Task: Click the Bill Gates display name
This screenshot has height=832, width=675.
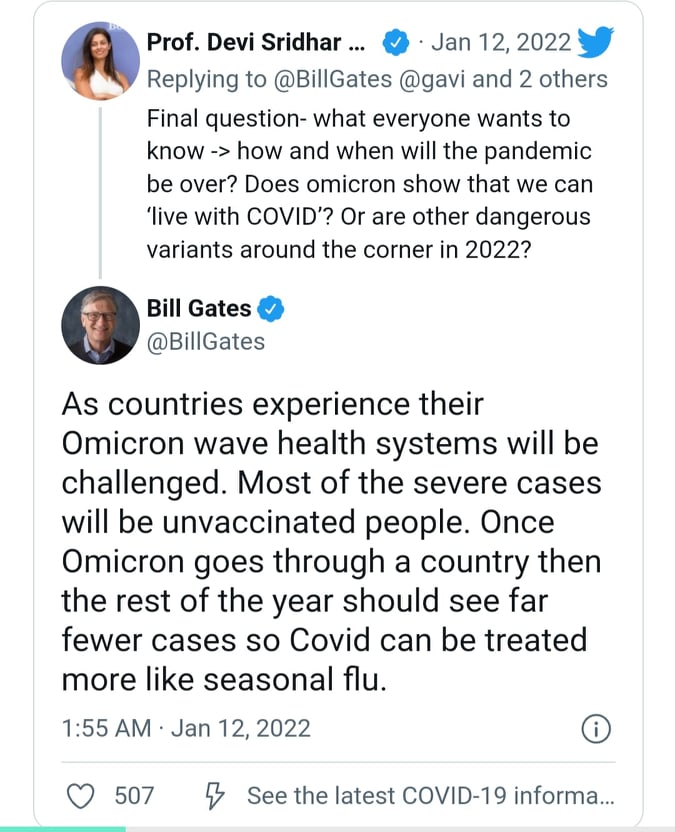Action: pos(198,308)
